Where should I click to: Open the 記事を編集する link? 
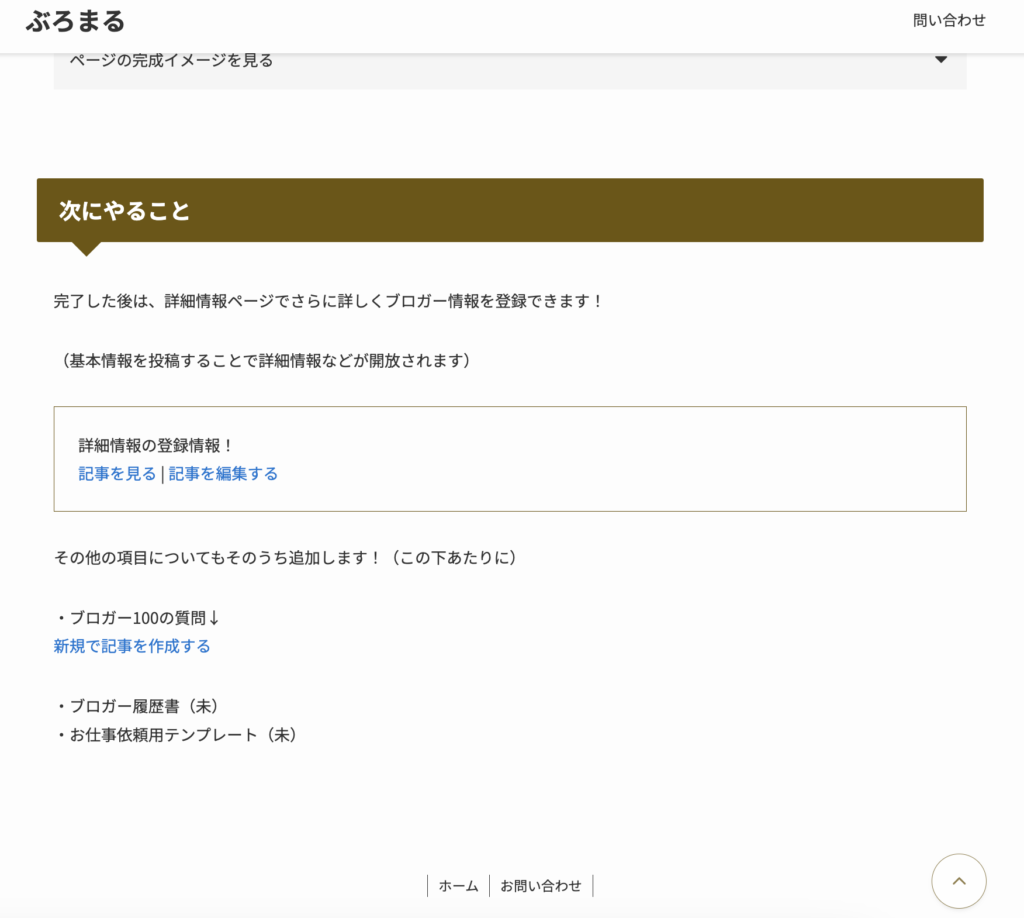click(223, 474)
